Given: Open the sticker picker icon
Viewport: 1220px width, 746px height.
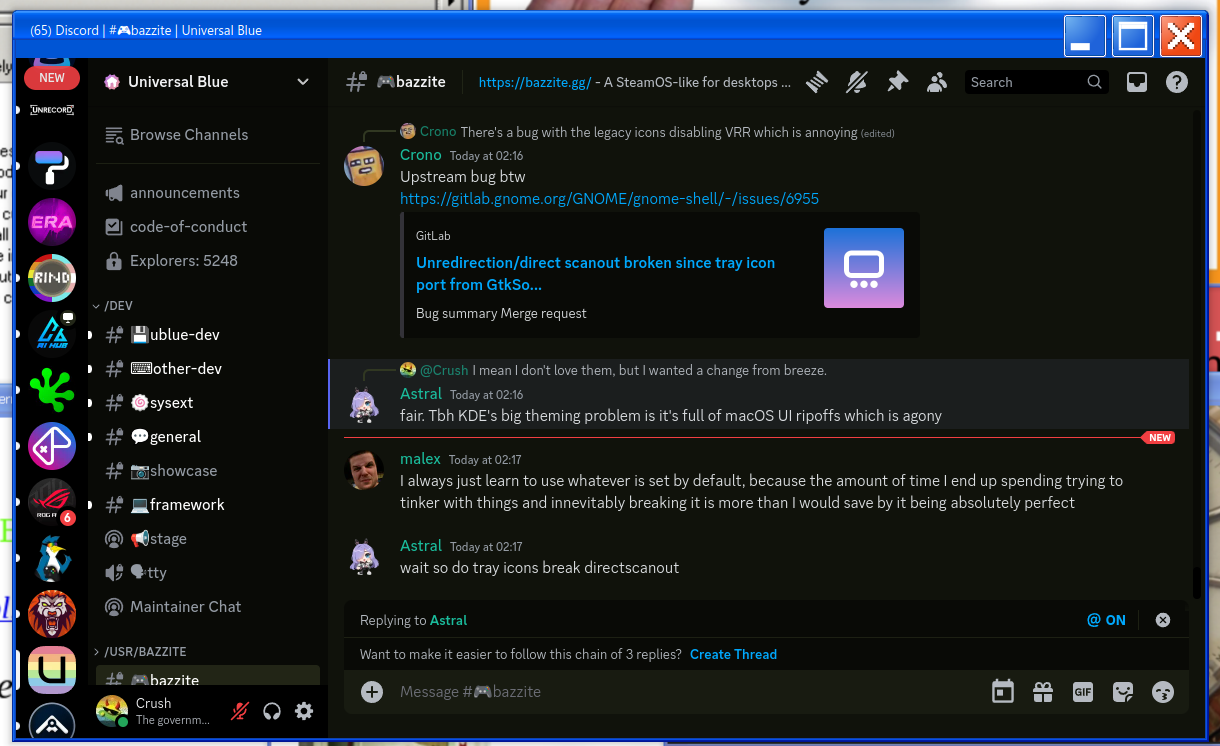Looking at the screenshot, I should pyautogui.click(x=1123, y=692).
